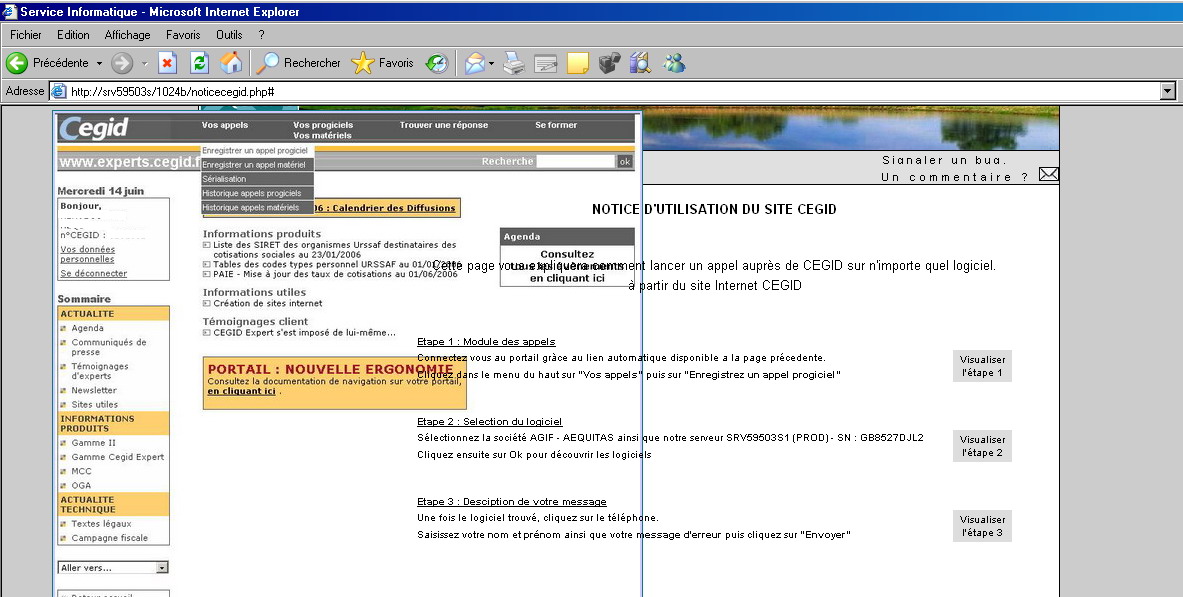This screenshot has height=597, width=1183.
Task: Print the page with the printer icon
Action: [x=514, y=63]
